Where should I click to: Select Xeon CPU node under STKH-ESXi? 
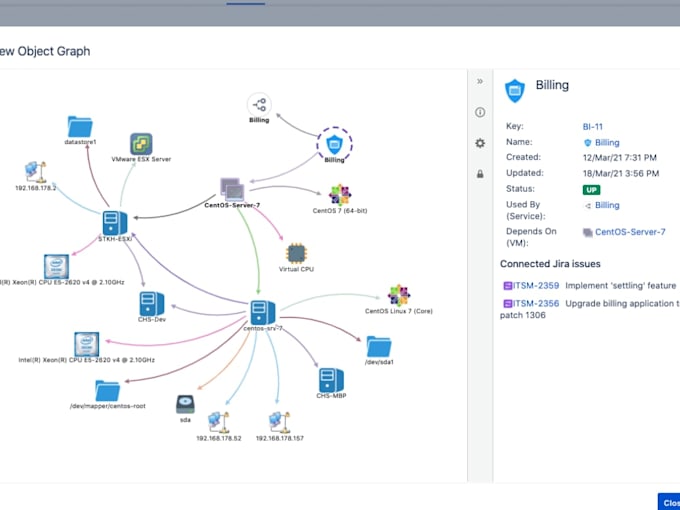point(56,266)
